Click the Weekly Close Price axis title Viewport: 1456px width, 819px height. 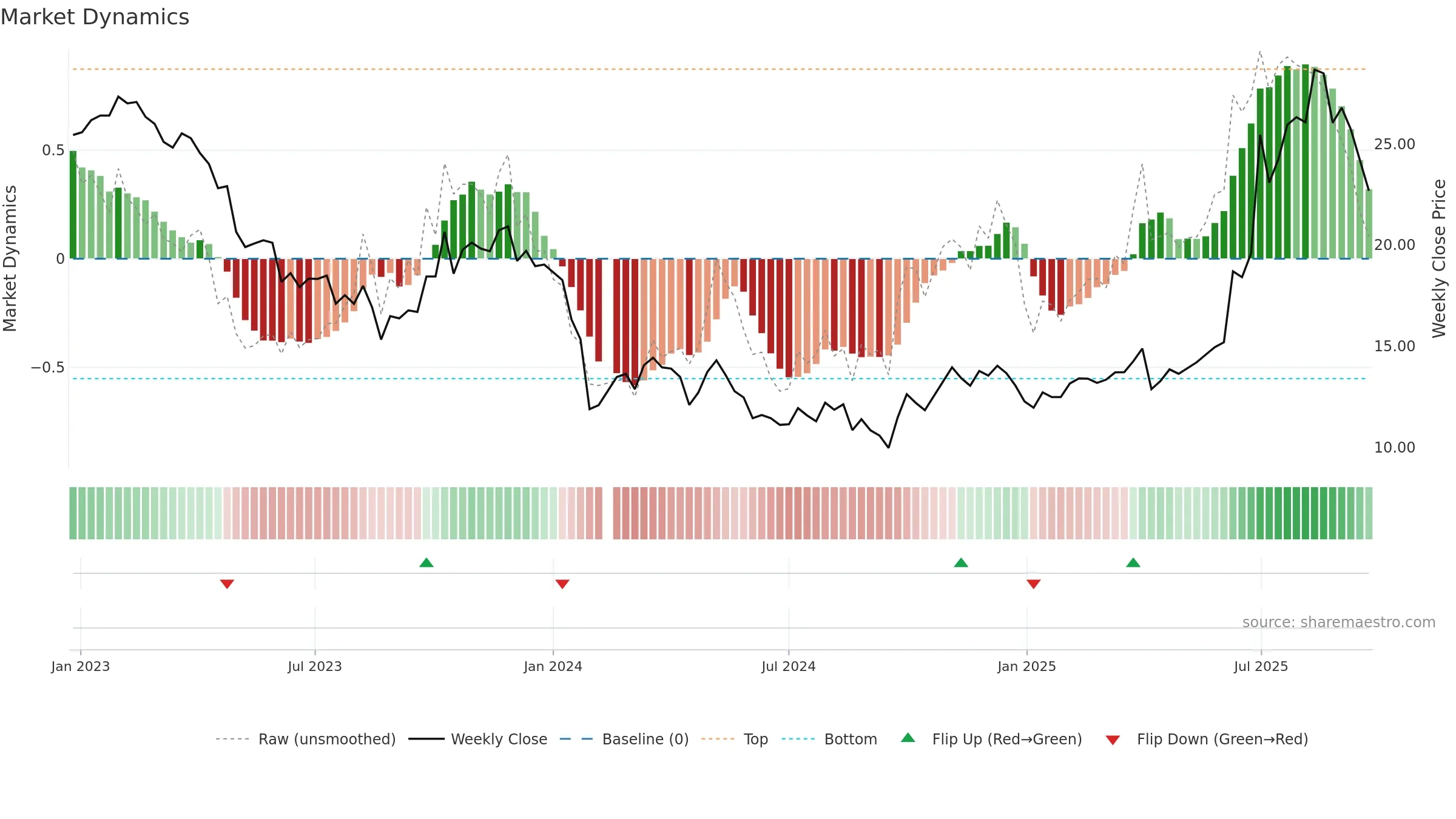1439,258
